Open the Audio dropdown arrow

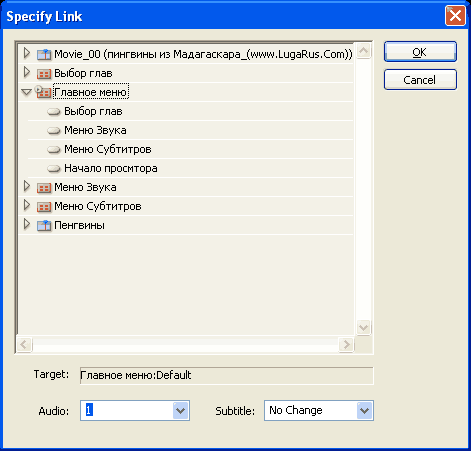pos(181,411)
